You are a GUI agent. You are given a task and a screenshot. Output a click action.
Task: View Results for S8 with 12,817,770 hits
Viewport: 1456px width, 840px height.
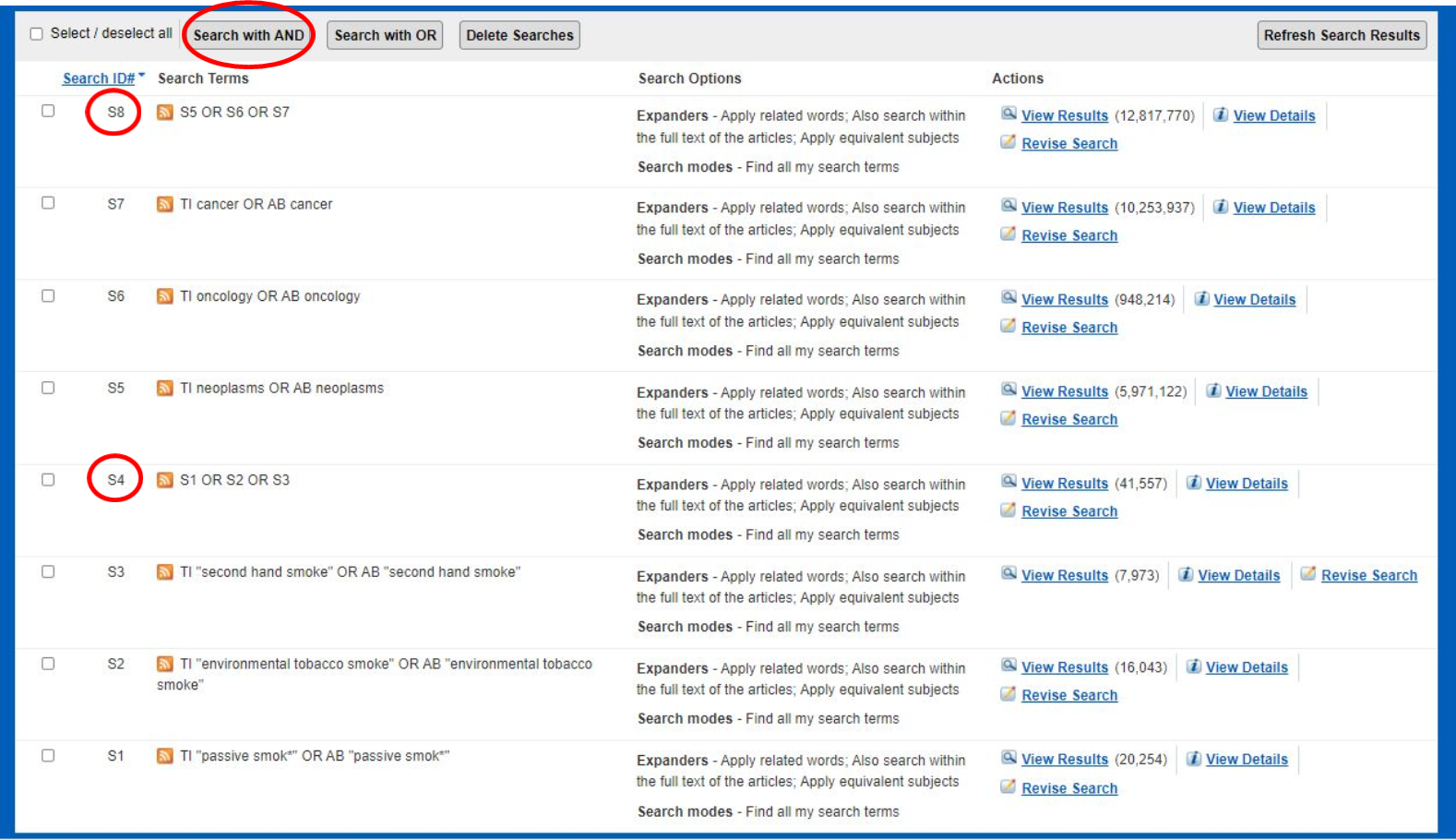coord(1065,115)
